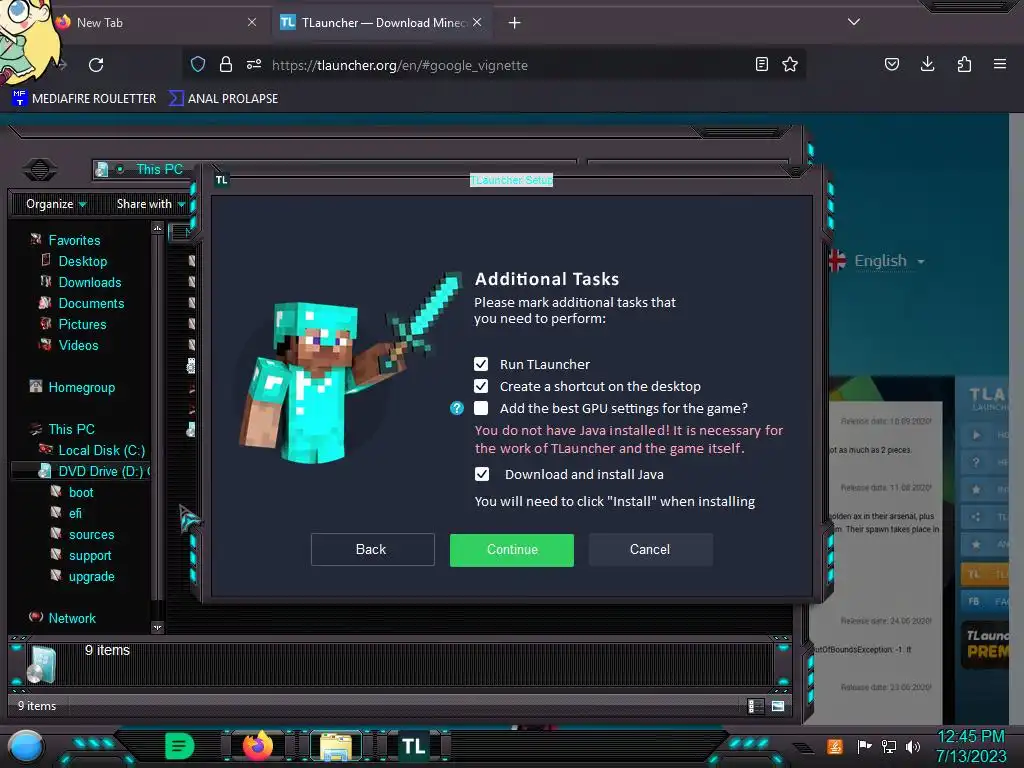Image resolution: width=1024 pixels, height=768 pixels.
Task: Uncheck Create a shortcut on the desktop
Action: point(481,386)
